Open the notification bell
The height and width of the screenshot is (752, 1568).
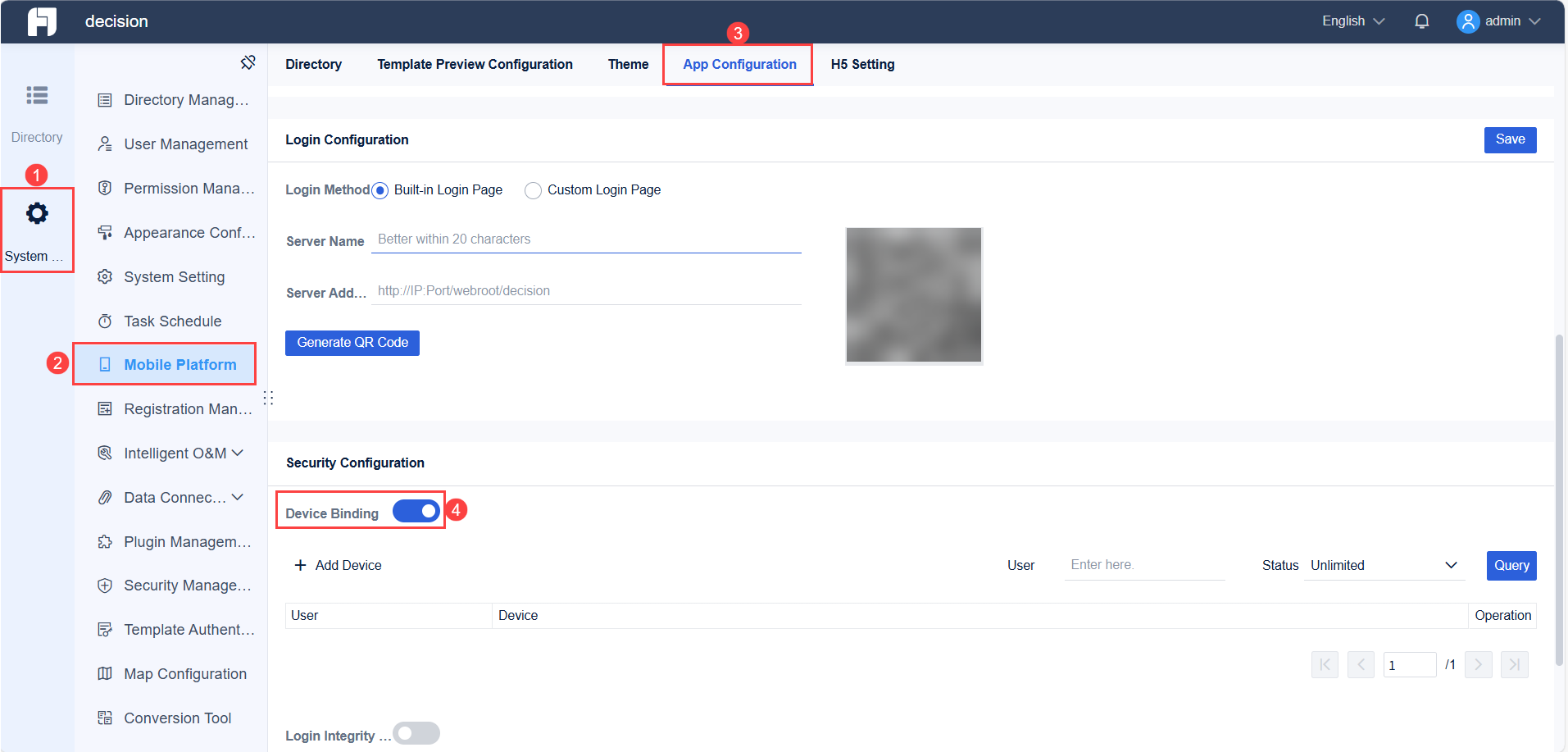1422,21
